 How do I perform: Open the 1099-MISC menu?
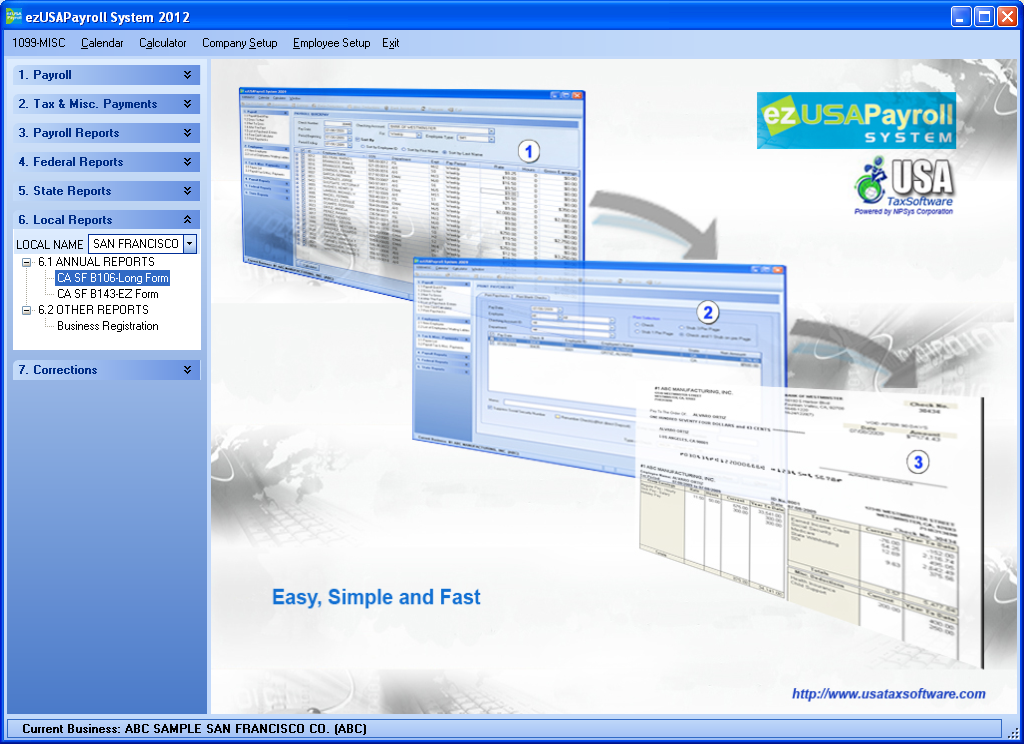(39, 43)
